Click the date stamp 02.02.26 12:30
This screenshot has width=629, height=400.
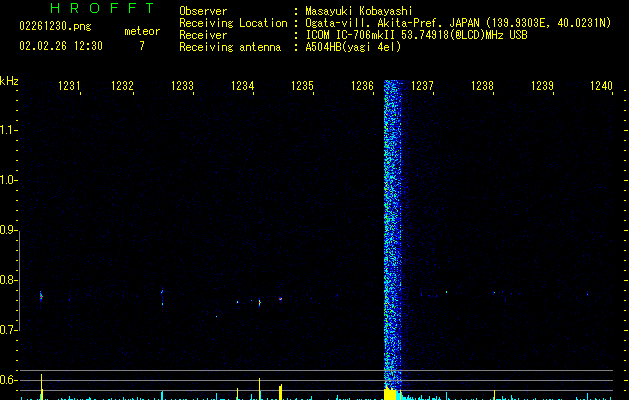[x=61, y=46]
